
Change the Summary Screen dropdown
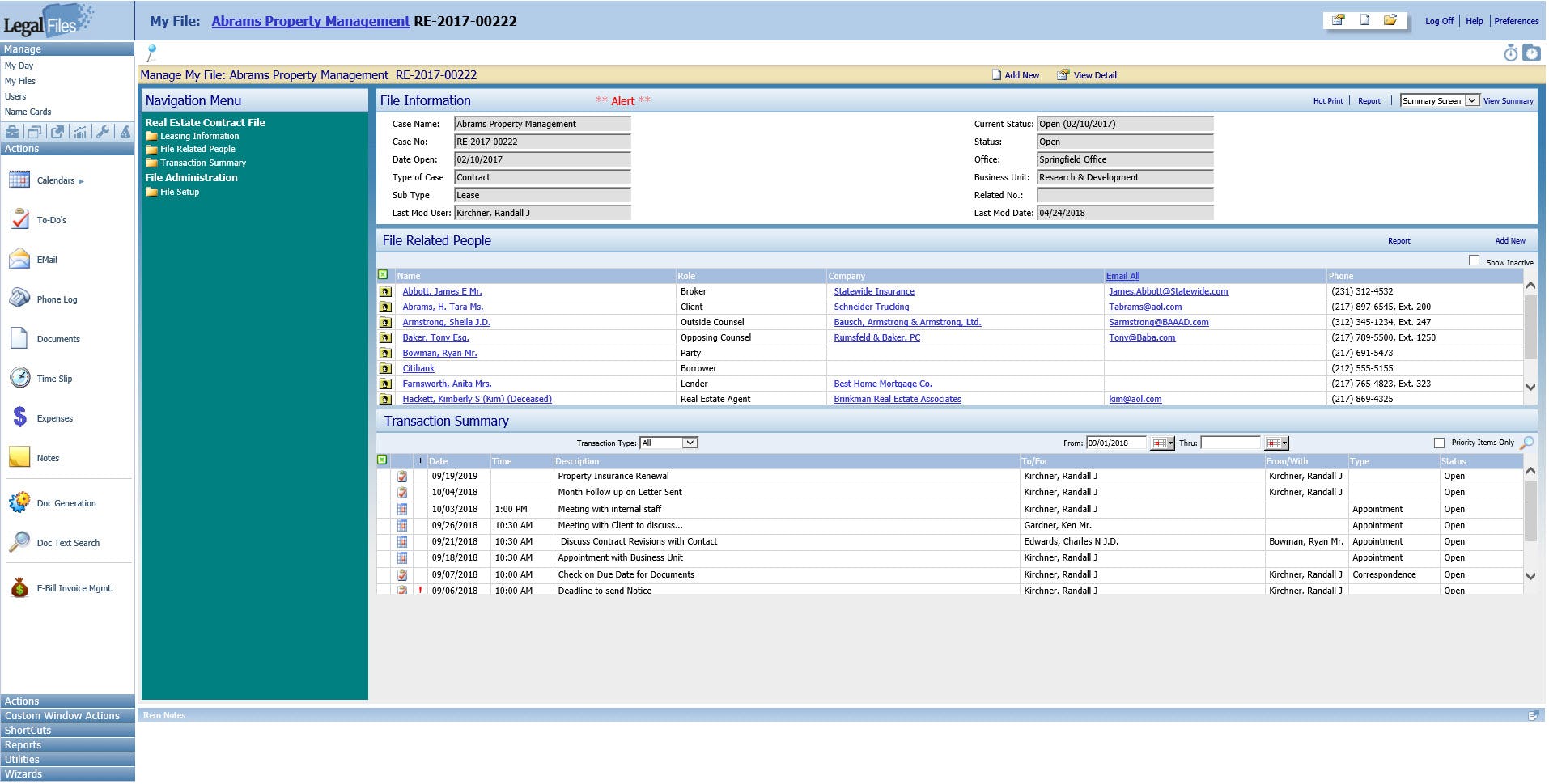(x=1472, y=100)
